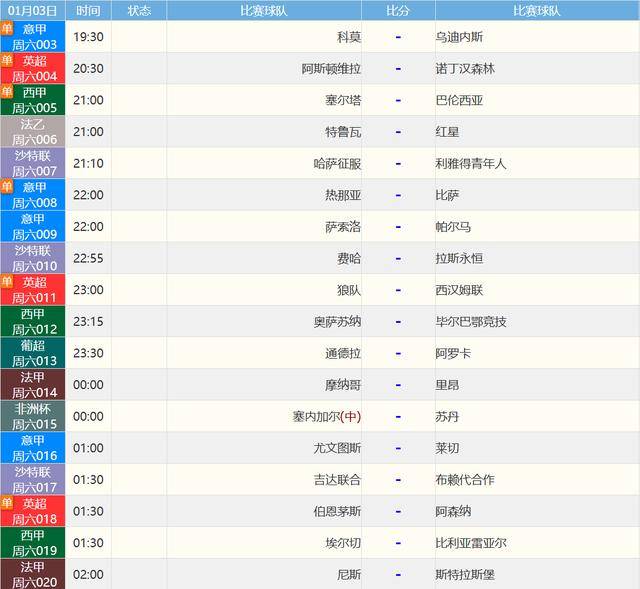Viewport: 640px width, 589px height.
Task: Select away team 比萨
Action: coord(447,195)
